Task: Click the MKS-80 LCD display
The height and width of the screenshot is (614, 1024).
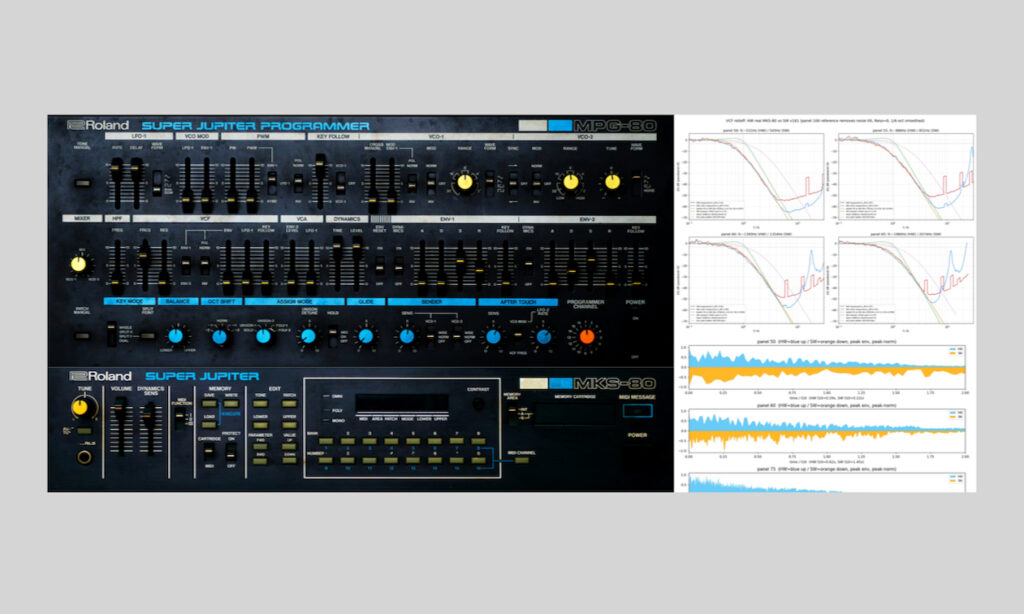Action: pyautogui.click(x=402, y=403)
